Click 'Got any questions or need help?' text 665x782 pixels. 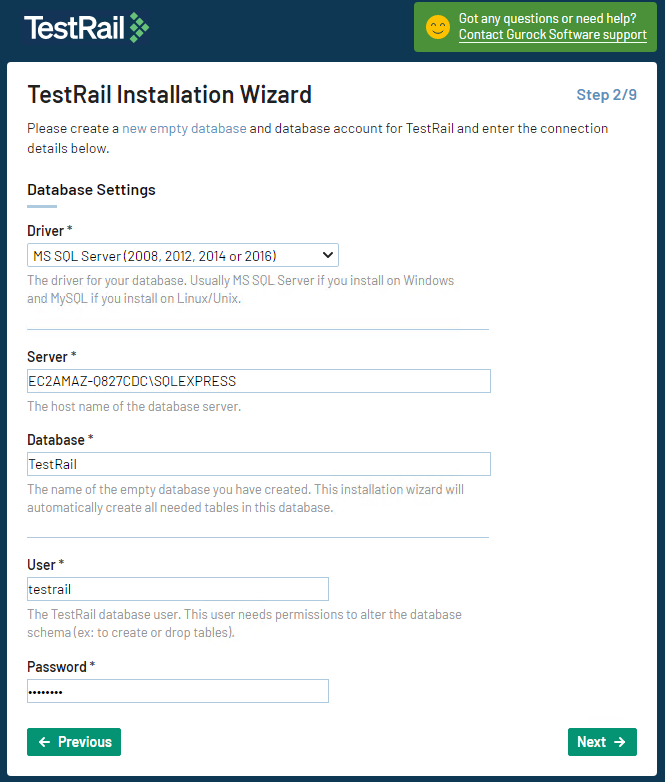tap(547, 18)
